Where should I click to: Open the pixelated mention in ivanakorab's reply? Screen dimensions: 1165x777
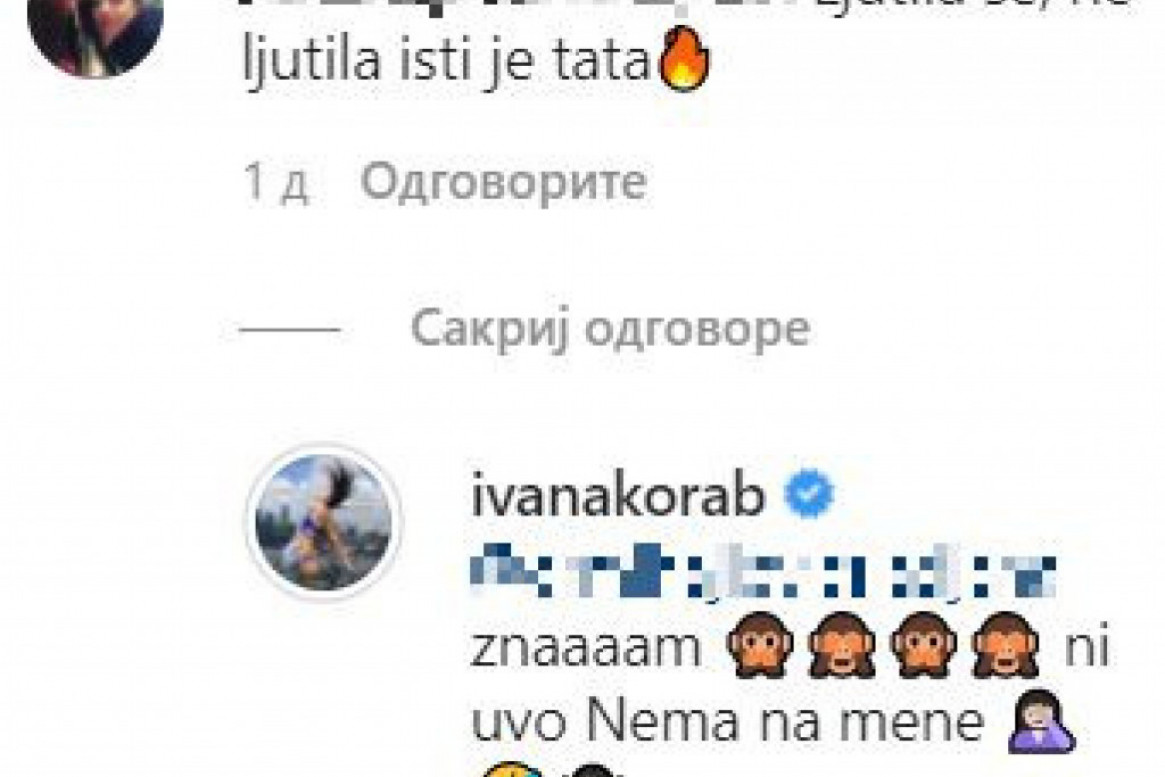point(764,570)
